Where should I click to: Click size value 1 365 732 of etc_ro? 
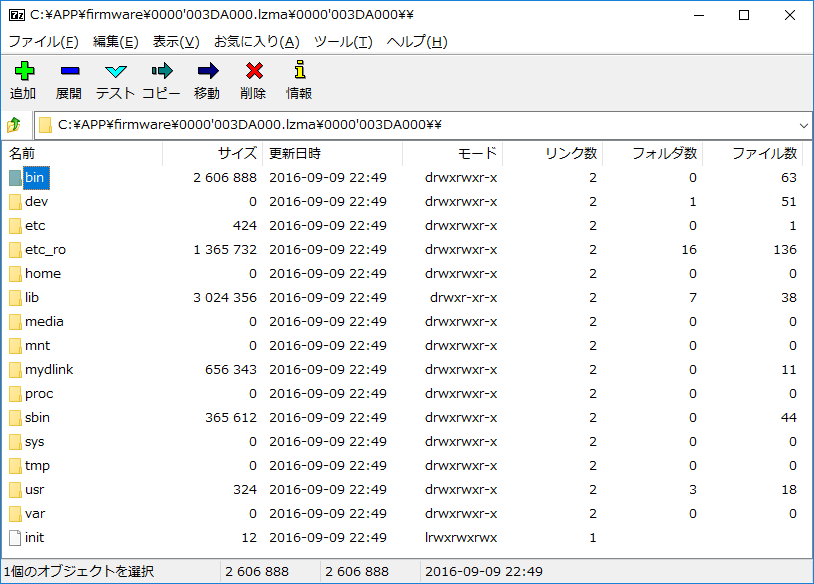click(225, 250)
